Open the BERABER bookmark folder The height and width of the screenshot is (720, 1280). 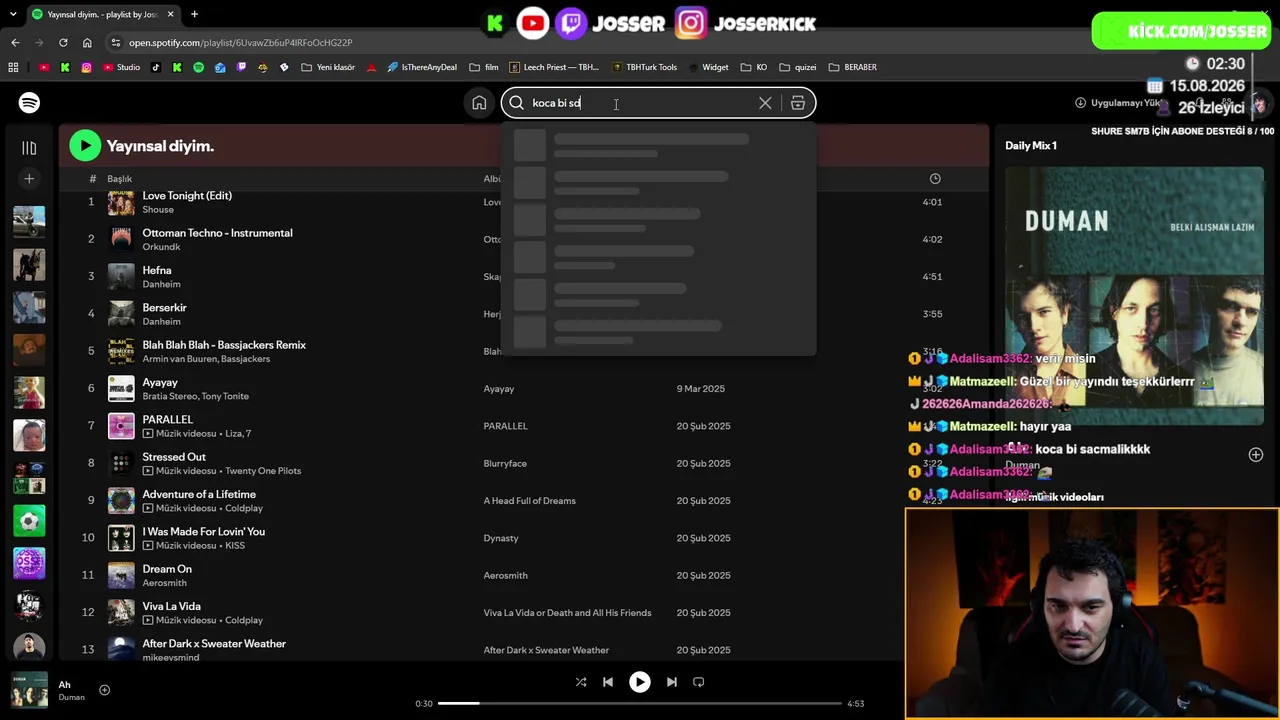pos(853,68)
